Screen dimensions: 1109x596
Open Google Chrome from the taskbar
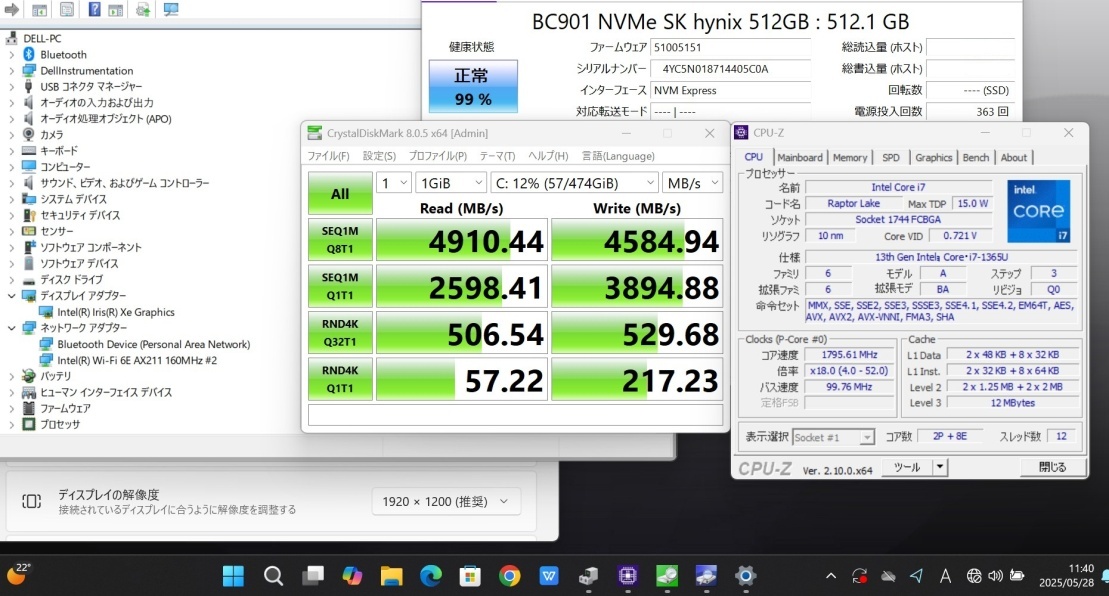tap(509, 575)
